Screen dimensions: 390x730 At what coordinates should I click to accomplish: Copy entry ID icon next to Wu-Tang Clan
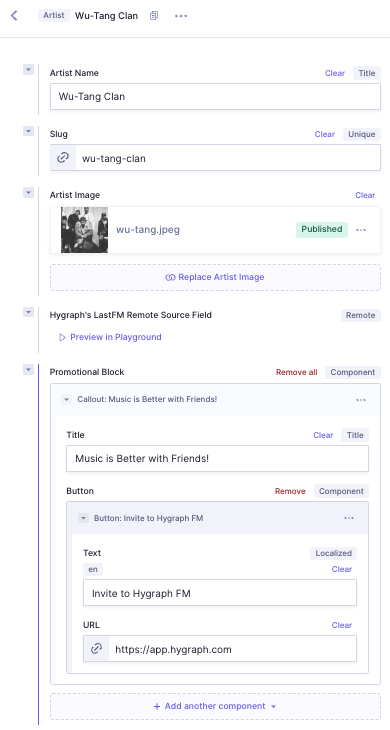click(x=154, y=16)
